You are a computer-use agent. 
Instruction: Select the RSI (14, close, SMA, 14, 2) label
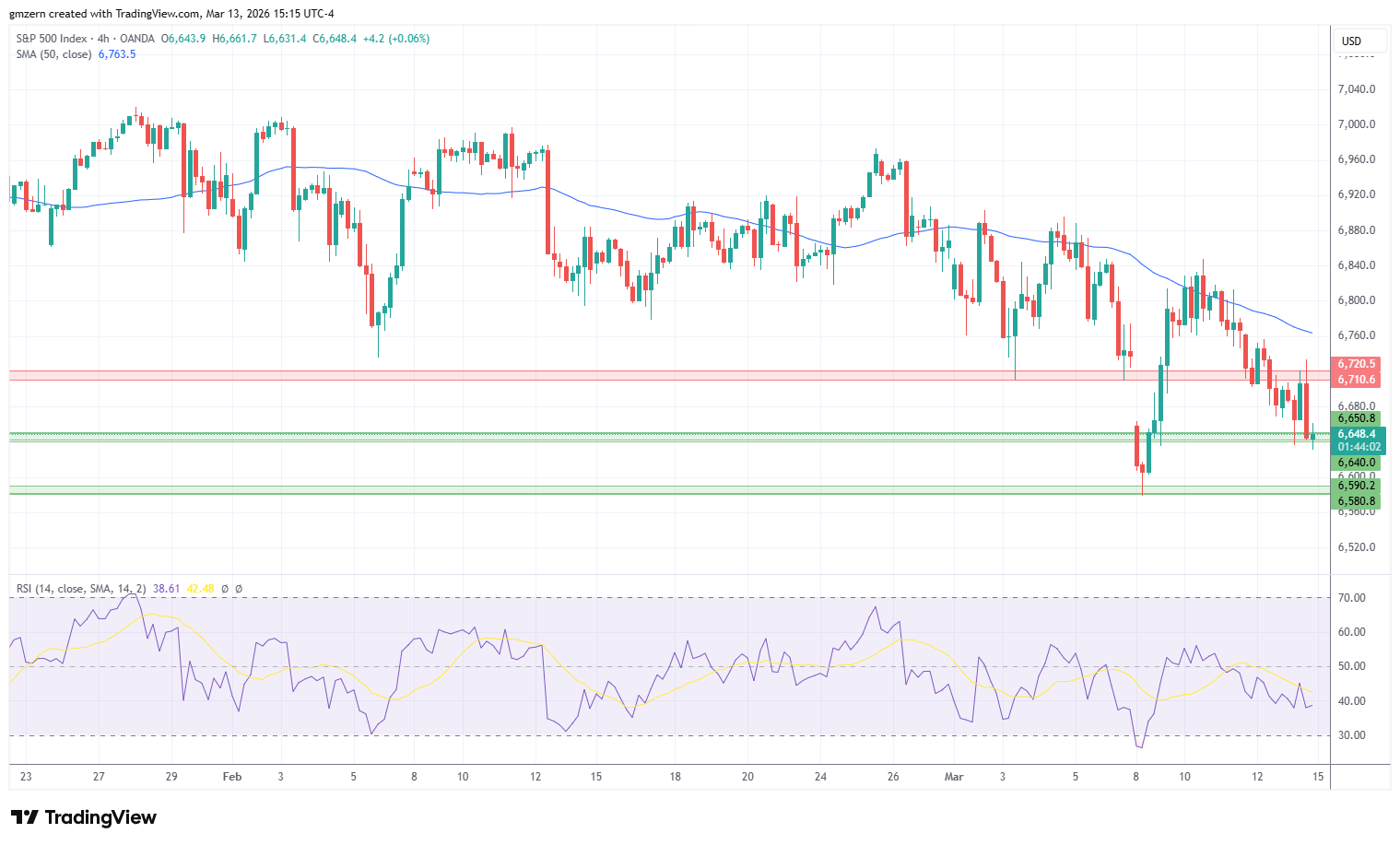(x=81, y=588)
